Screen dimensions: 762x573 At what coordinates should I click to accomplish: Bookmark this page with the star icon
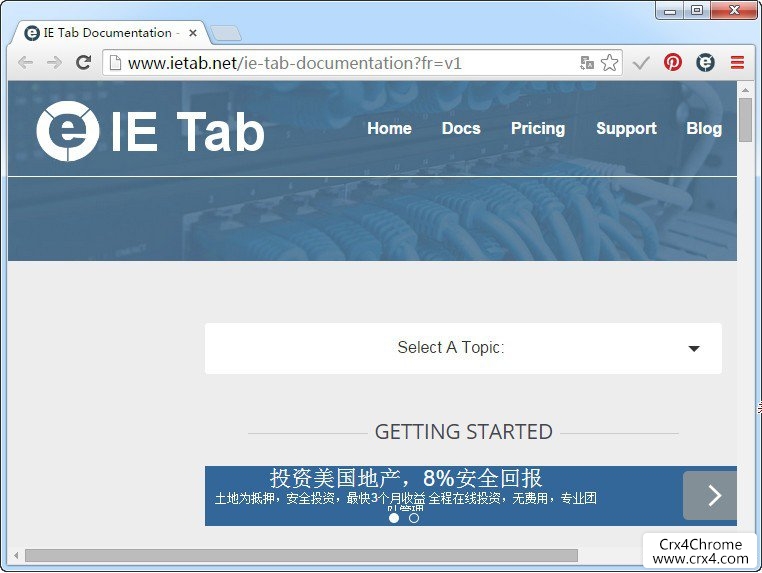click(x=609, y=63)
